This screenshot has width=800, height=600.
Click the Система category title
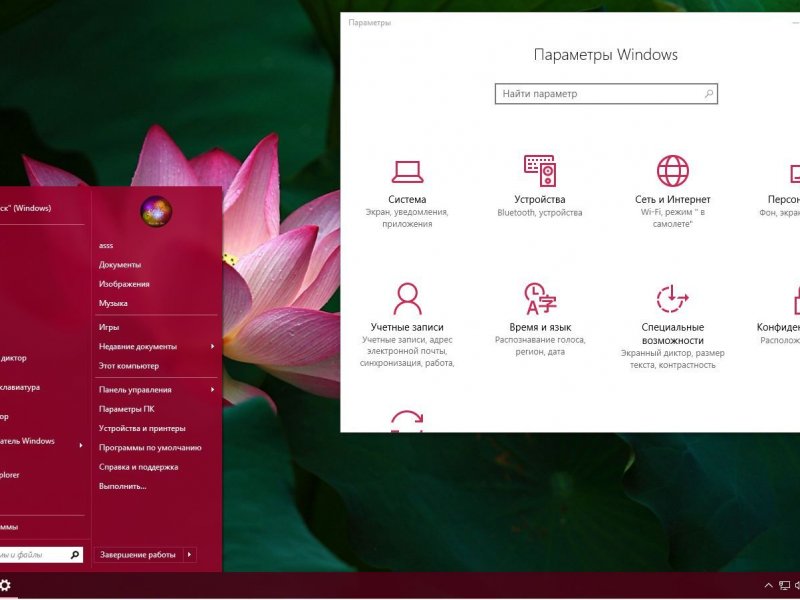tap(407, 199)
